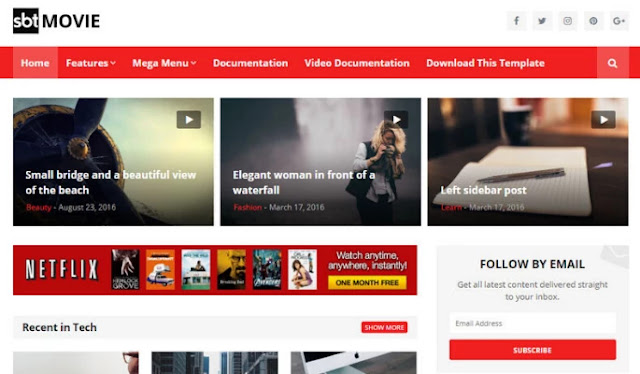Play the Elegant woman post video icon
Screen dimensions: 640x374
pyautogui.click(x=396, y=120)
